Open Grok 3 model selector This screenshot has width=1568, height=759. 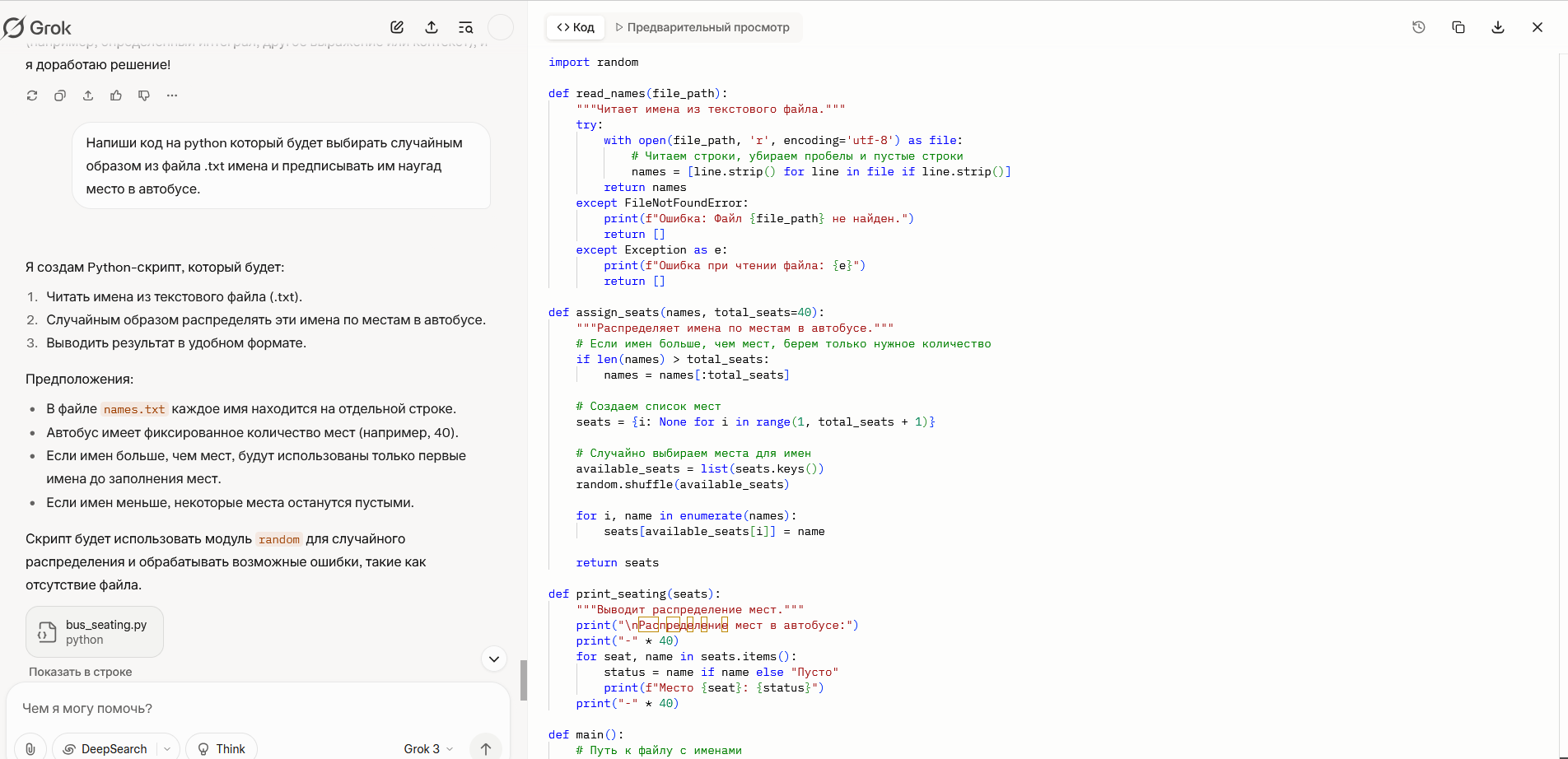(428, 748)
